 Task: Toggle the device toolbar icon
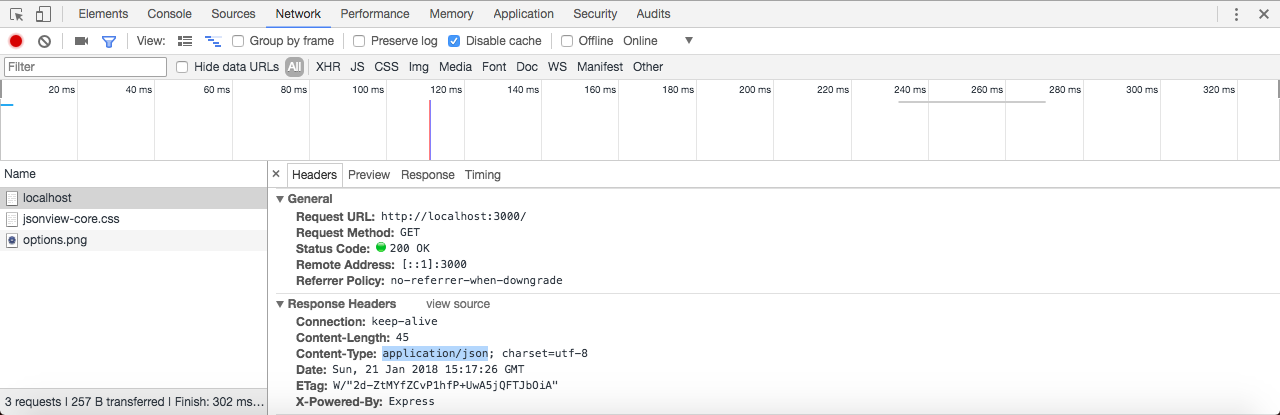pyautogui.click(x=43, y=14)
